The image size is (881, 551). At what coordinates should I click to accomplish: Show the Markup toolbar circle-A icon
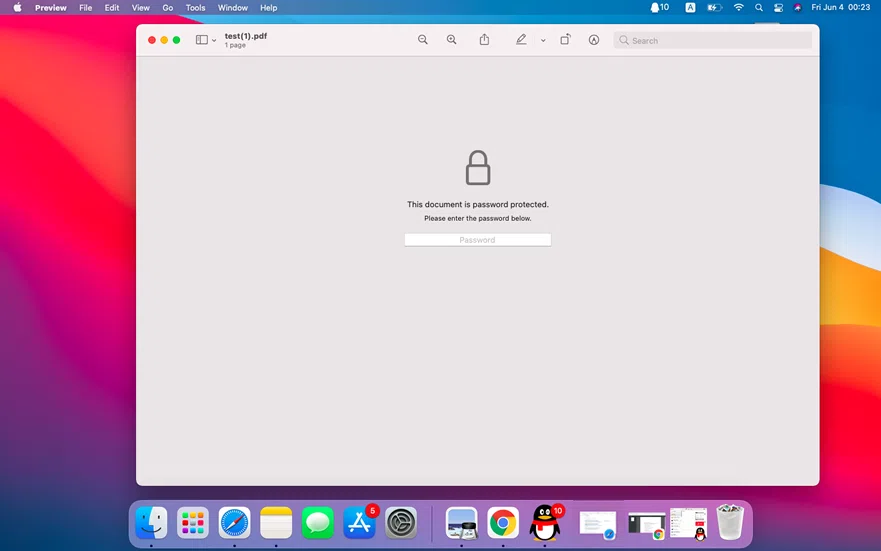pyautogui.click(x=594, y=40)
